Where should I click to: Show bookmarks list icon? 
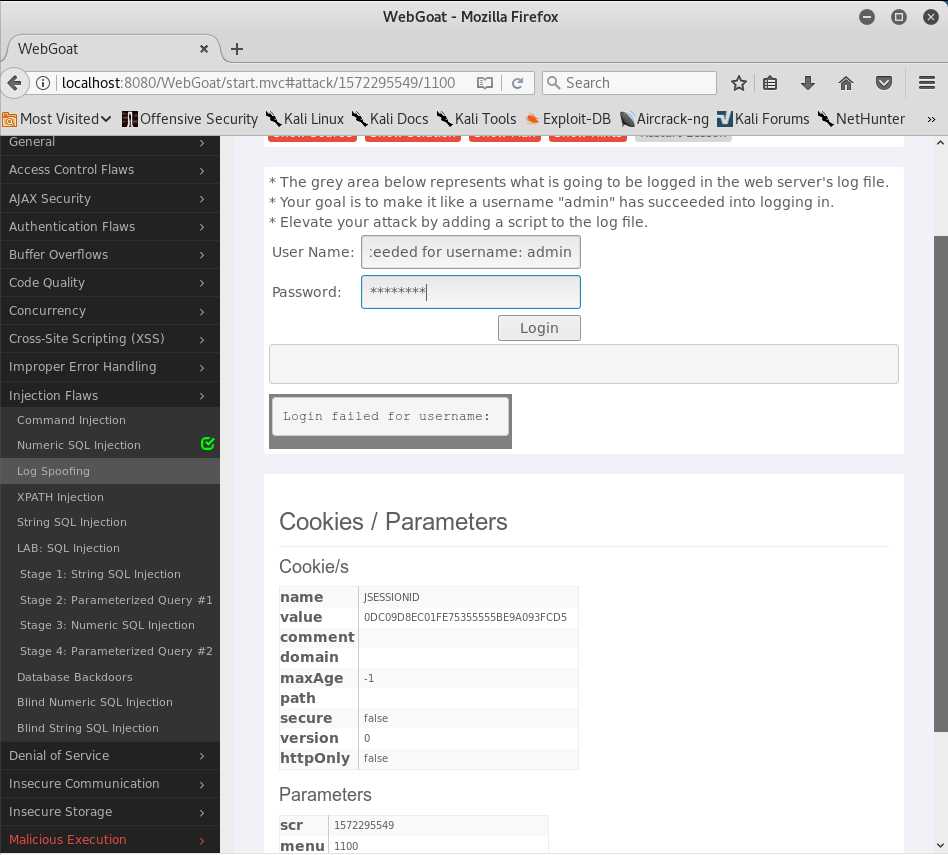[x=770, y=83]
